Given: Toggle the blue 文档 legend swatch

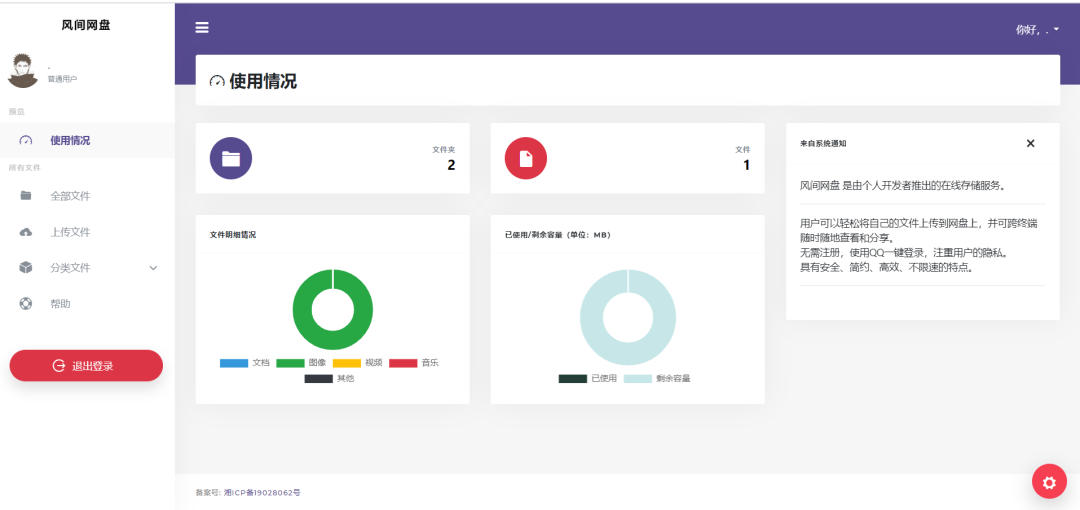Looking at the screenshot, I should pyautogui.click(x=234, y=363).
